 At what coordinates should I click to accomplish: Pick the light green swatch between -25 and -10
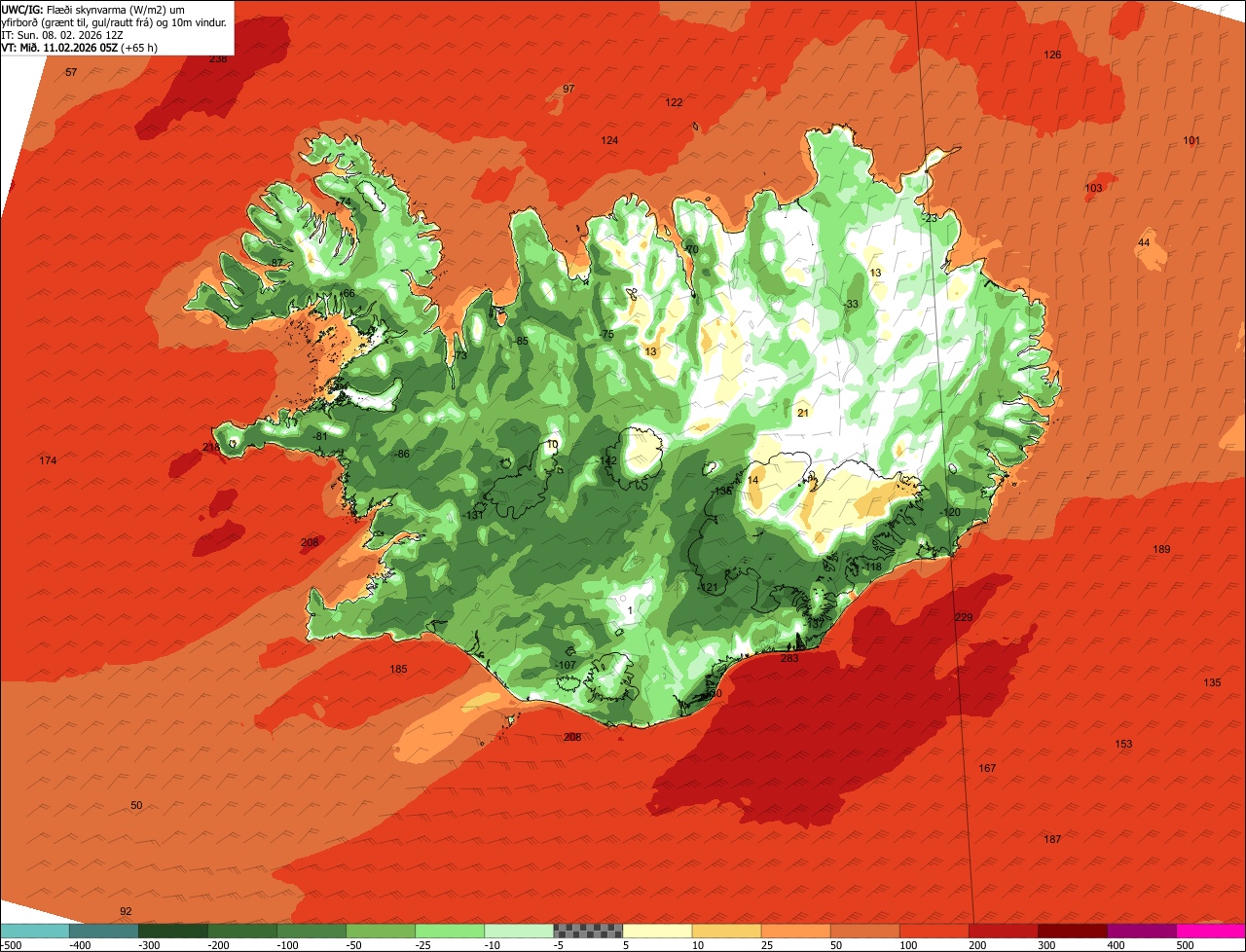coord(450,931)
